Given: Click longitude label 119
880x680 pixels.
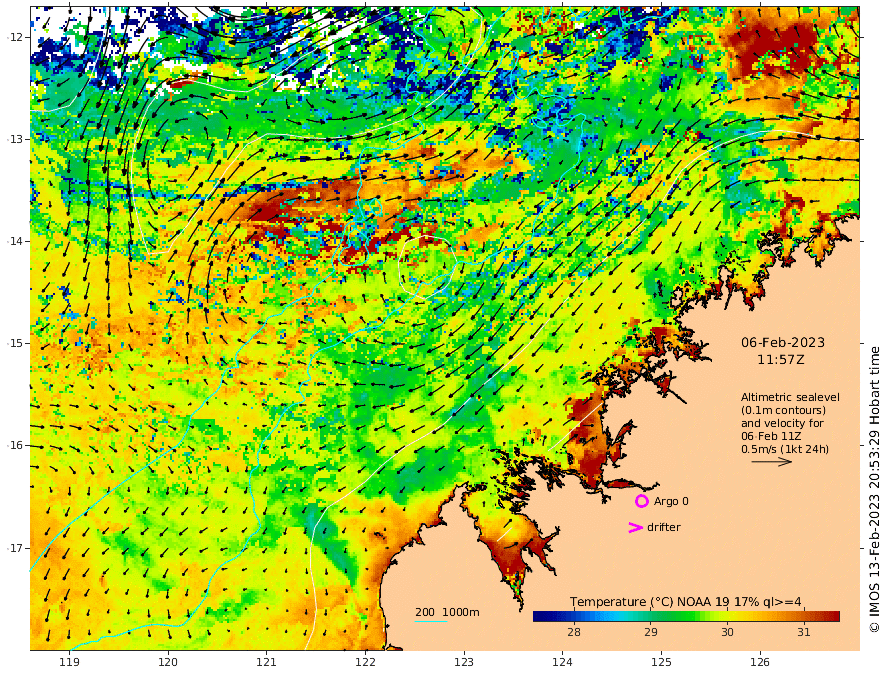Looking at the screenshot, I should click(x=70, y=662).
